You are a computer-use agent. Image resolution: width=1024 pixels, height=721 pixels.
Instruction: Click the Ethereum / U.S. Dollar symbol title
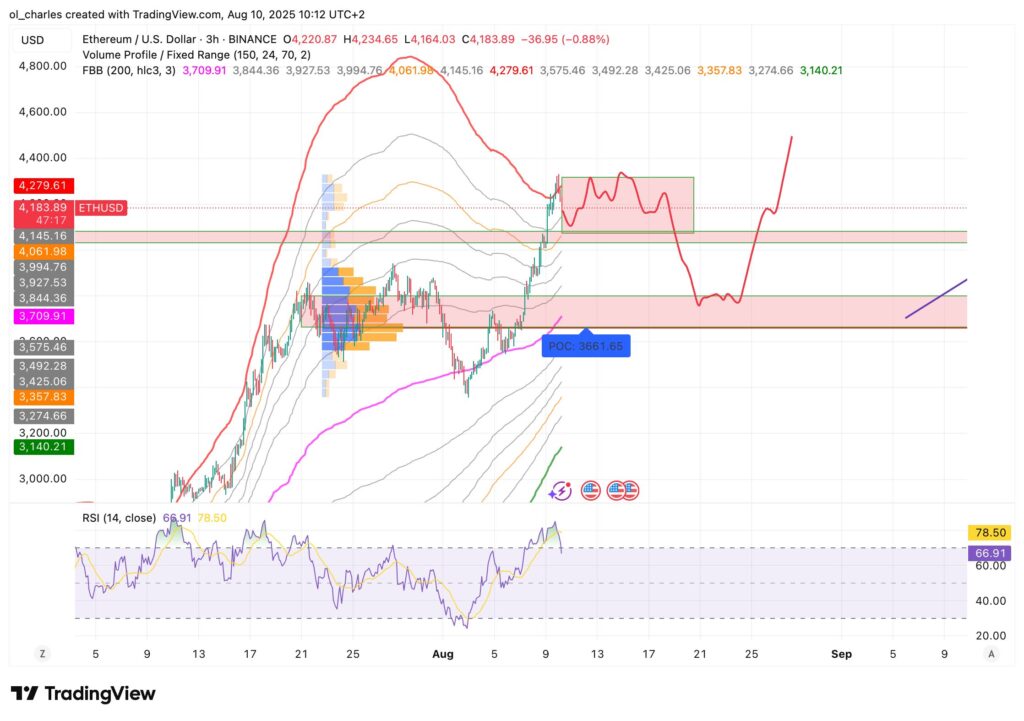coord(148,40)
